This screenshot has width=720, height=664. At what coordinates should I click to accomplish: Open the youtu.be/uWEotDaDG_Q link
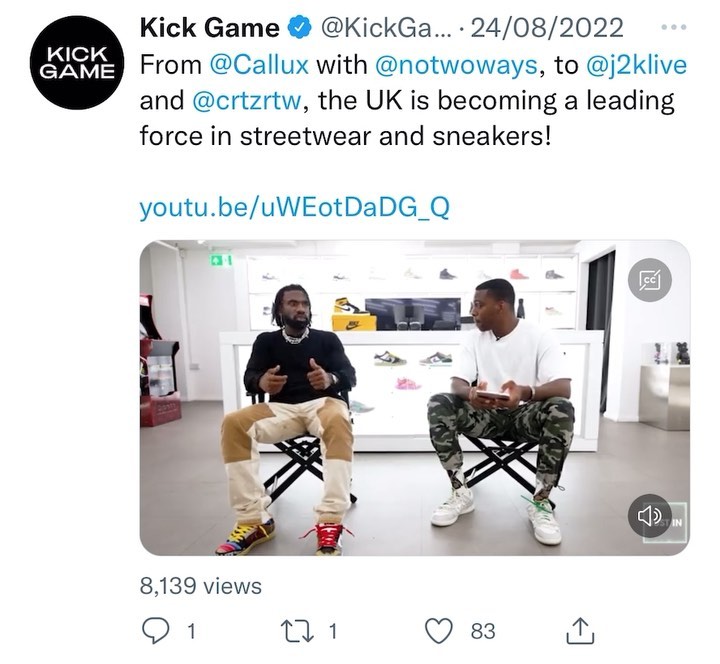(294, 208)
